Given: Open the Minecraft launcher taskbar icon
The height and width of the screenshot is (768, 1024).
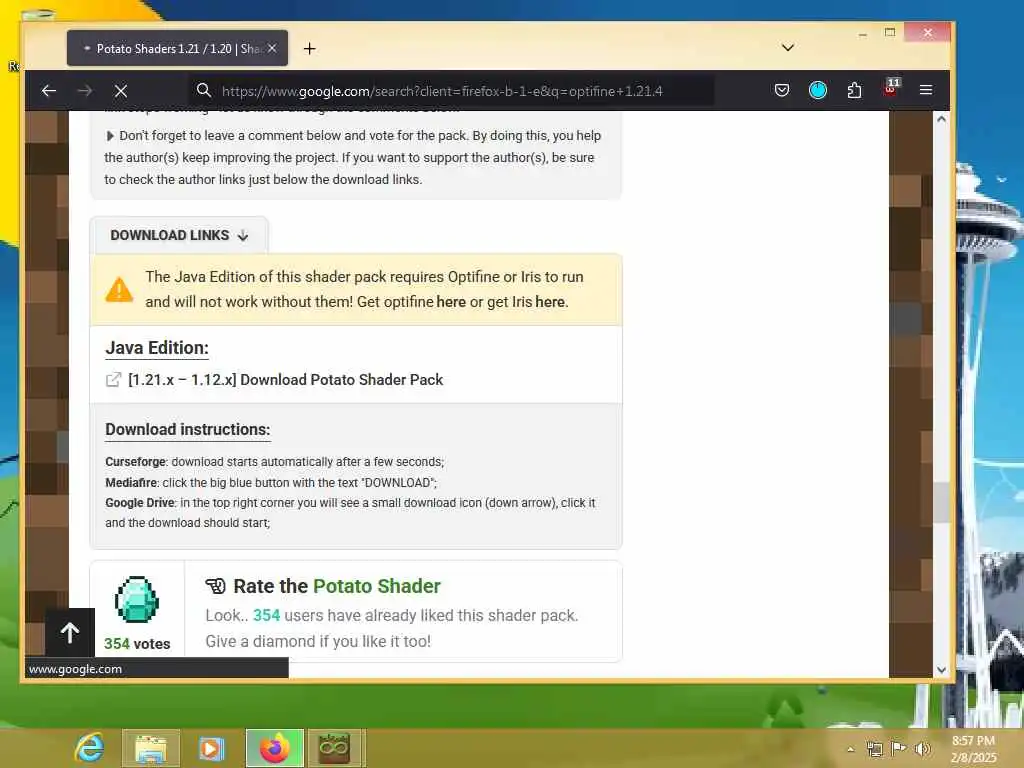Looking at the screenshot, I should pos(334,748).
